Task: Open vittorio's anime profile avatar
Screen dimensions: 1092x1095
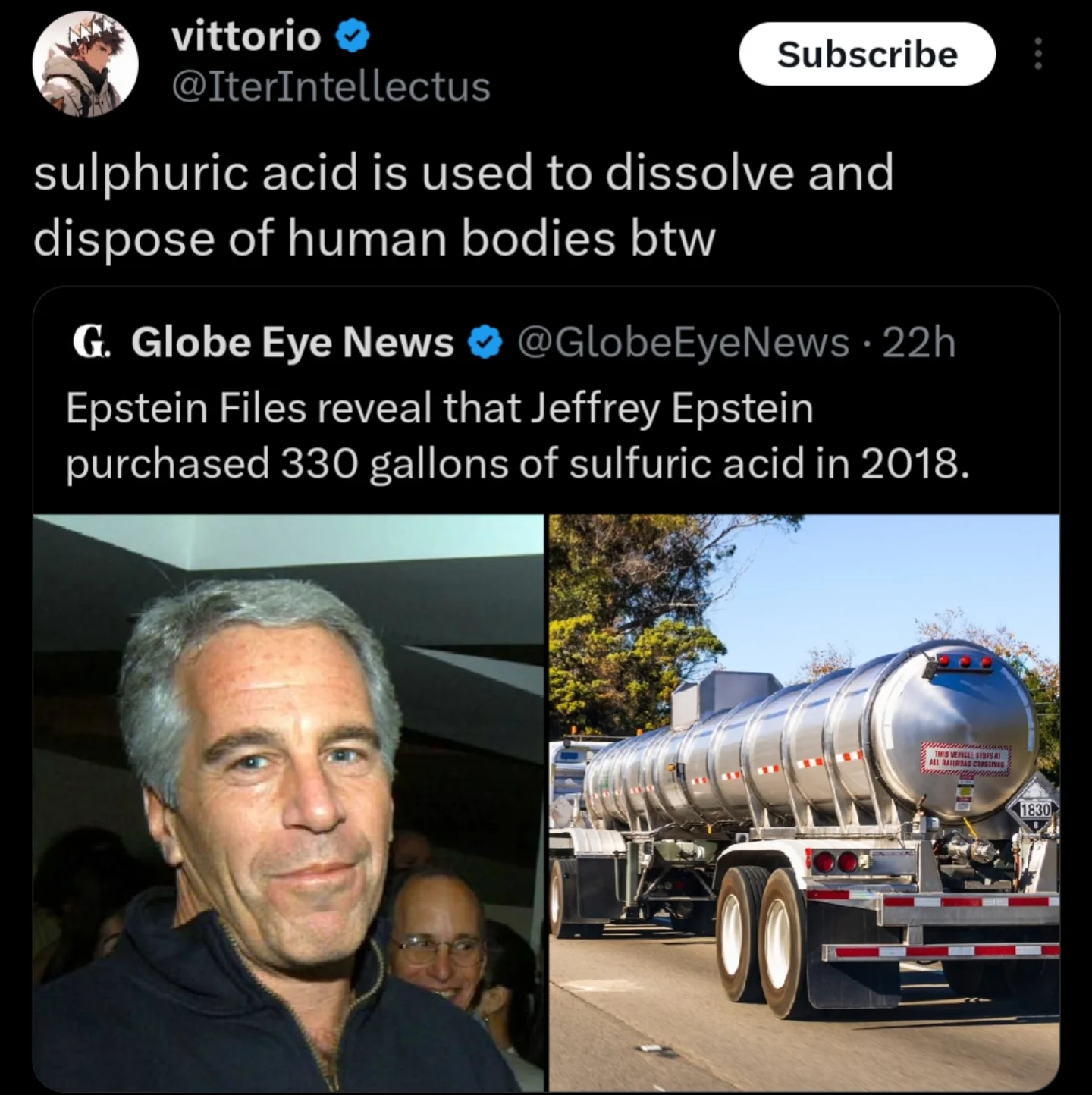Action: [x=85, y=64]
